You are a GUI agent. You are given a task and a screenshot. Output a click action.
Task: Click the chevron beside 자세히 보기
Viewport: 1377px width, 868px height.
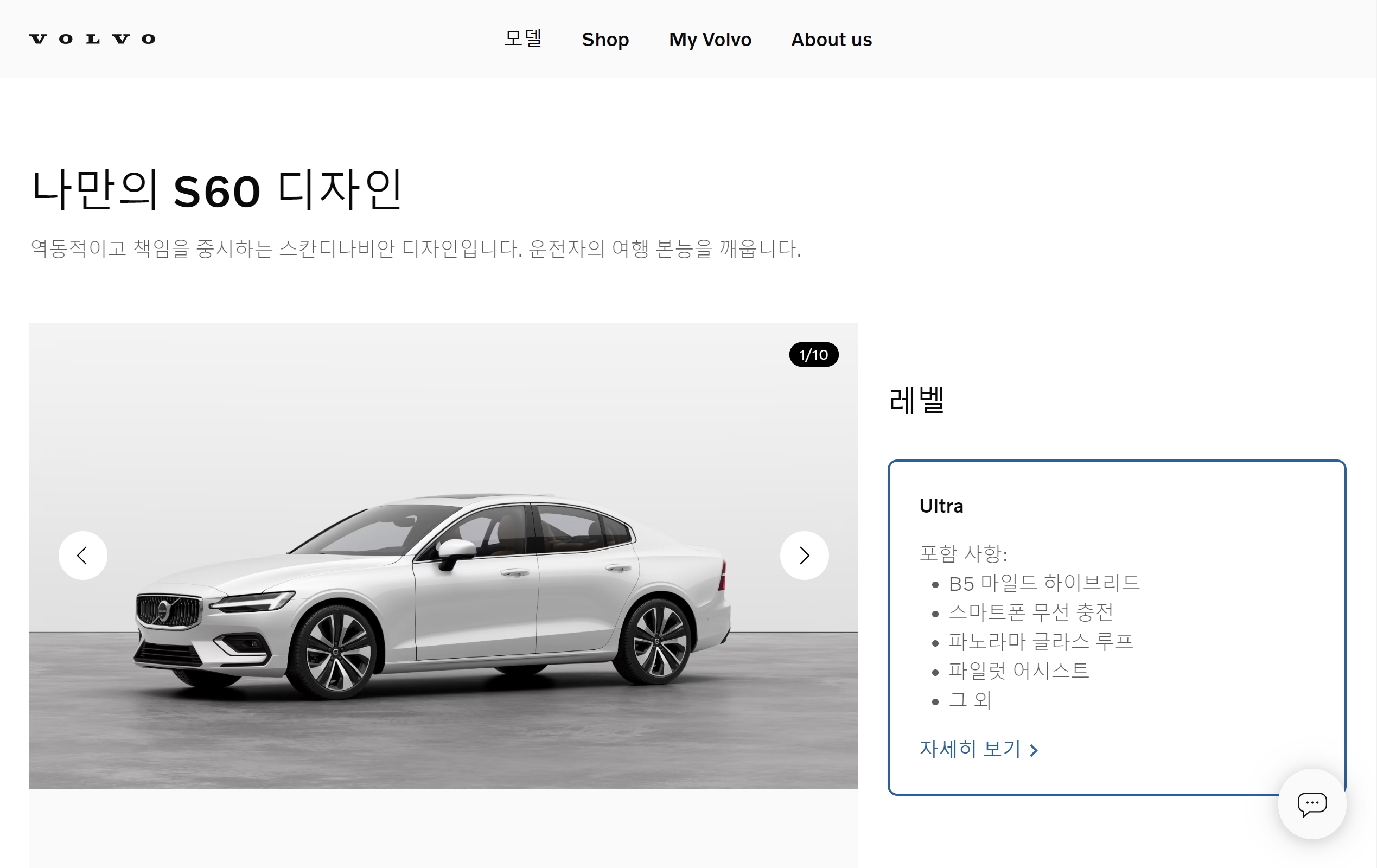1034,750
